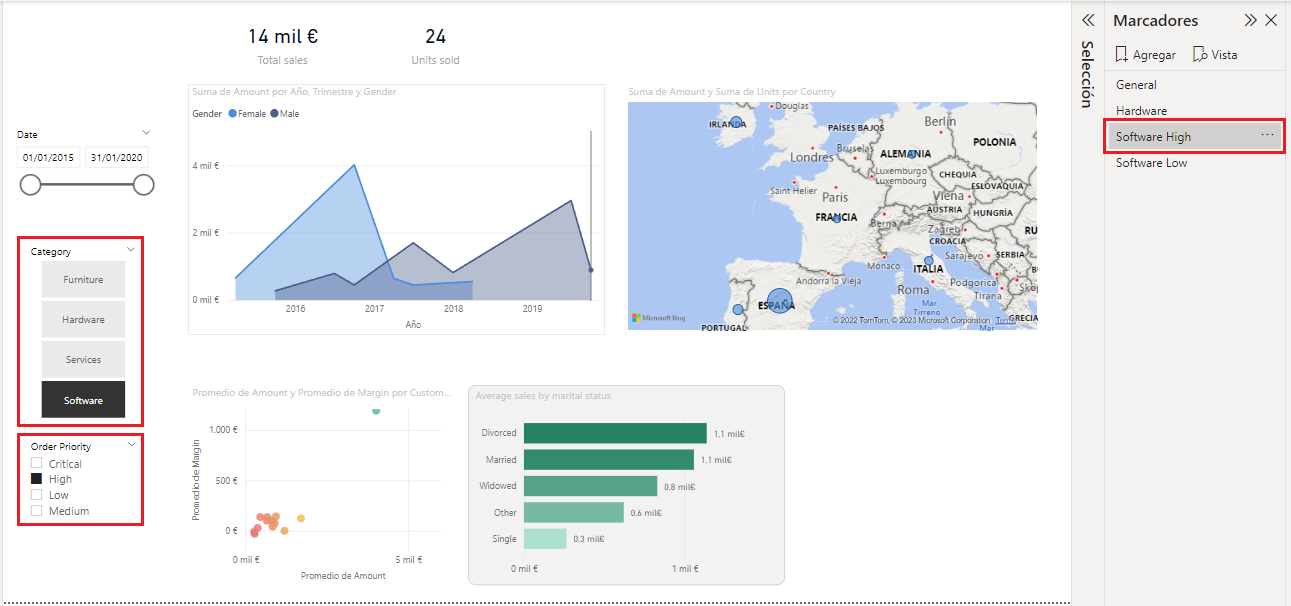
Task: Tick the Medium order priority checkbox
Action: [x=37, y=511]
